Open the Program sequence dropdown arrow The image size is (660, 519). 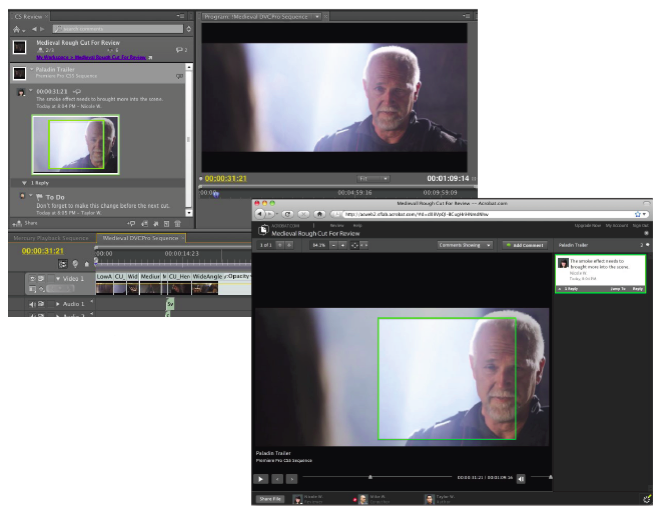pos(317,16)
